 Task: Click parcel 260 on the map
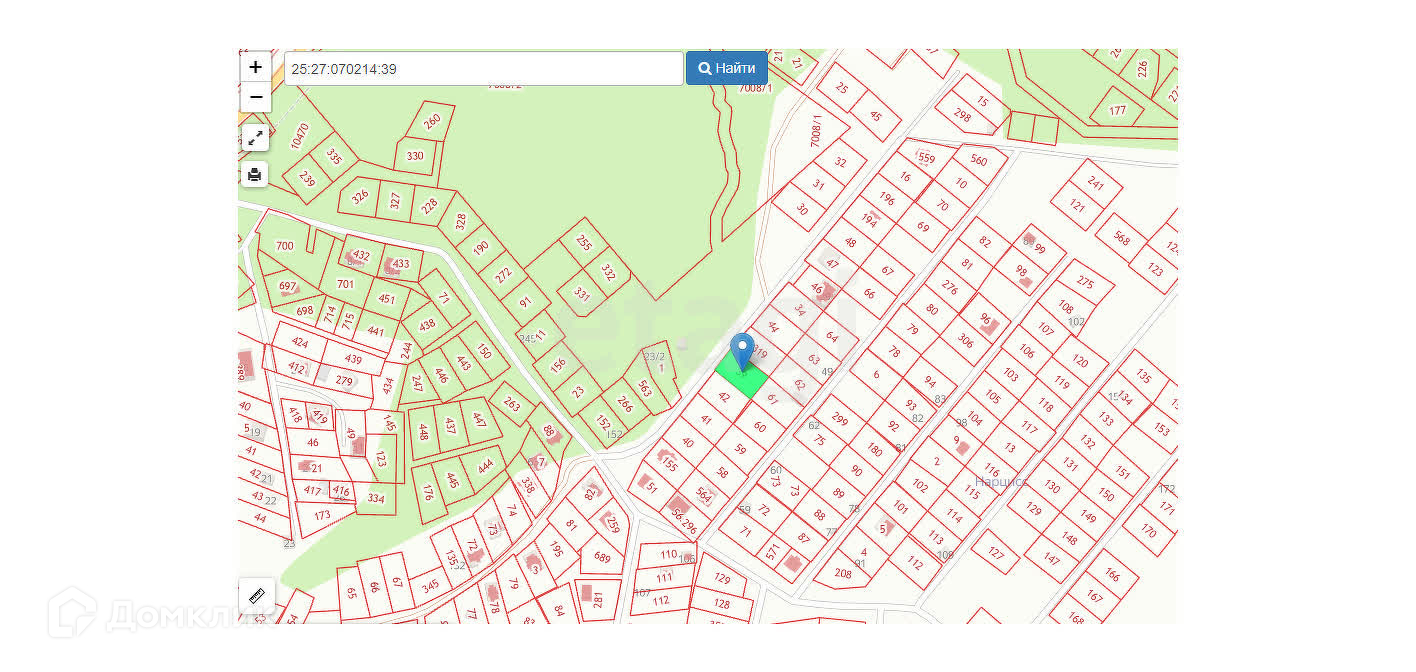(431, 121)
